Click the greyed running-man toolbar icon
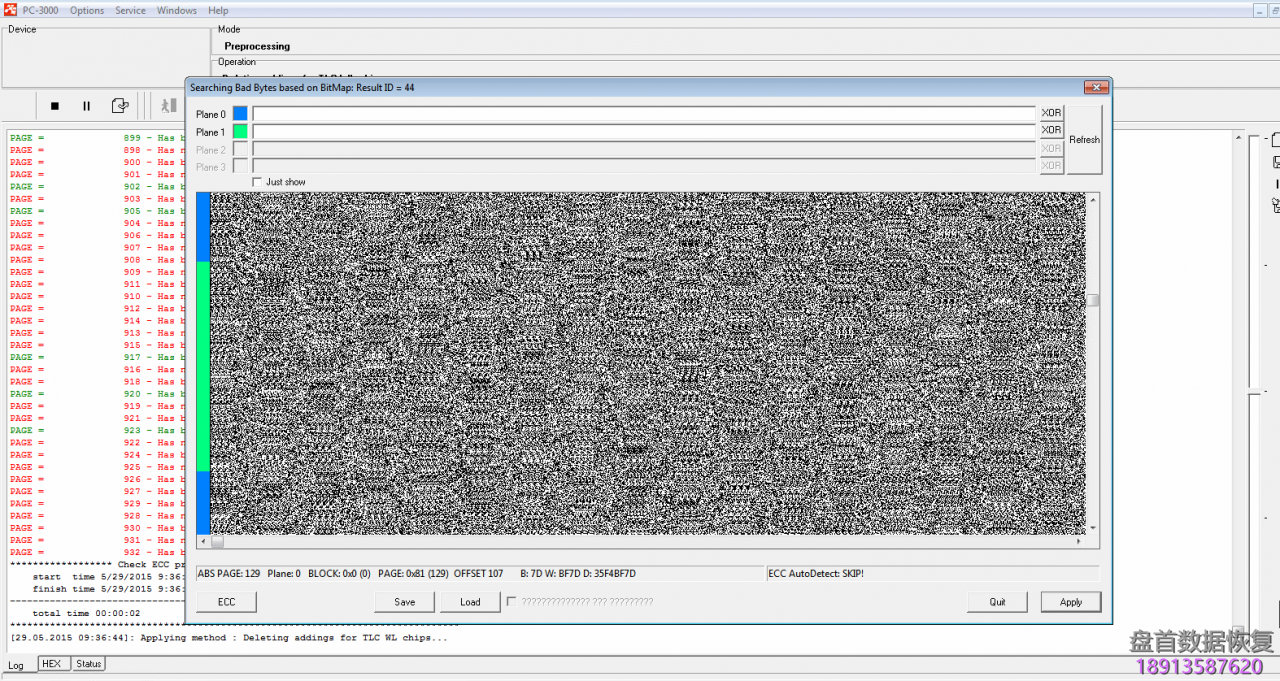 pyautogui.click(x=168, y=106)
